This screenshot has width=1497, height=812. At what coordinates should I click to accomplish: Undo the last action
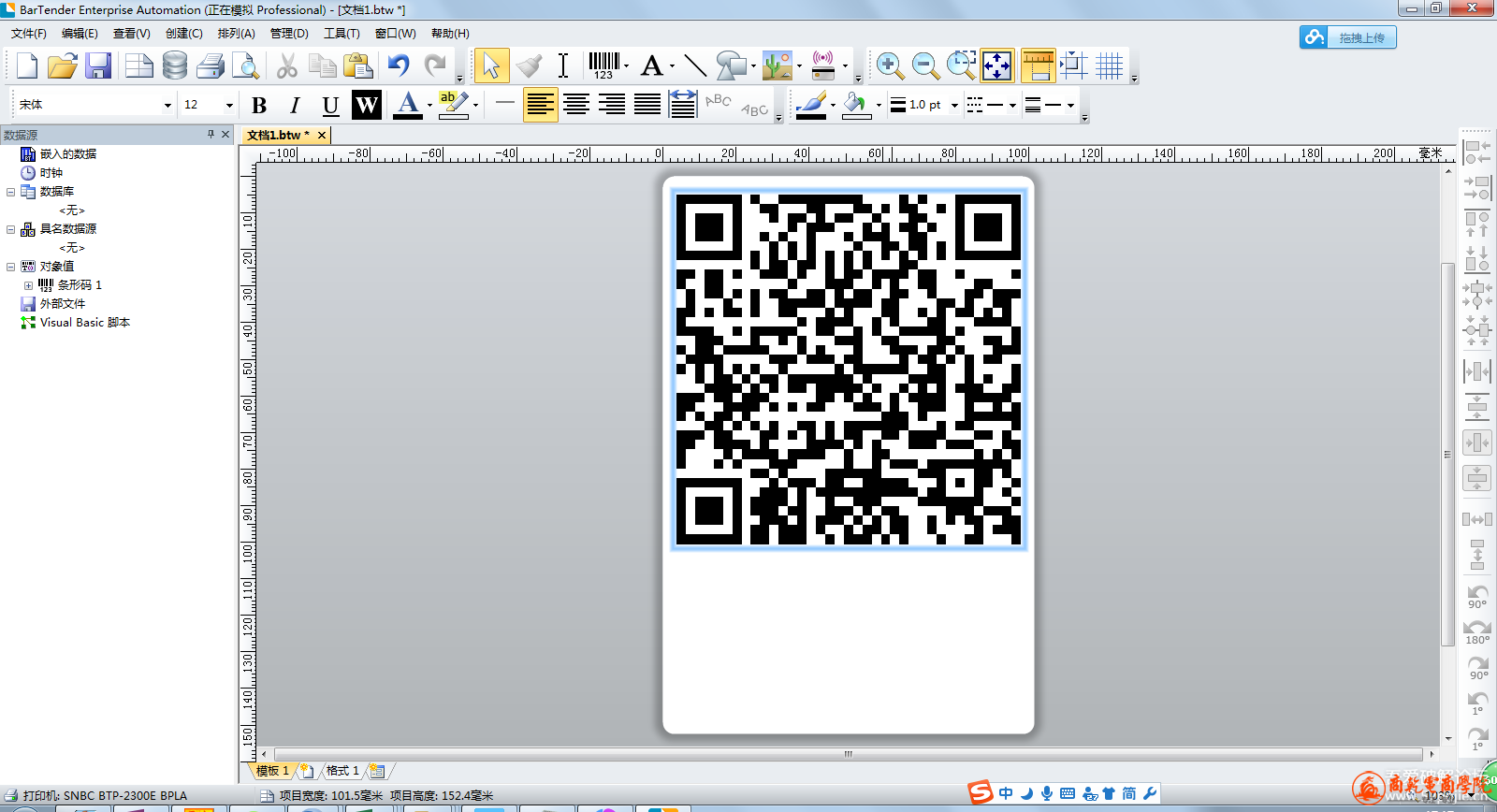(x=400, y=65)
